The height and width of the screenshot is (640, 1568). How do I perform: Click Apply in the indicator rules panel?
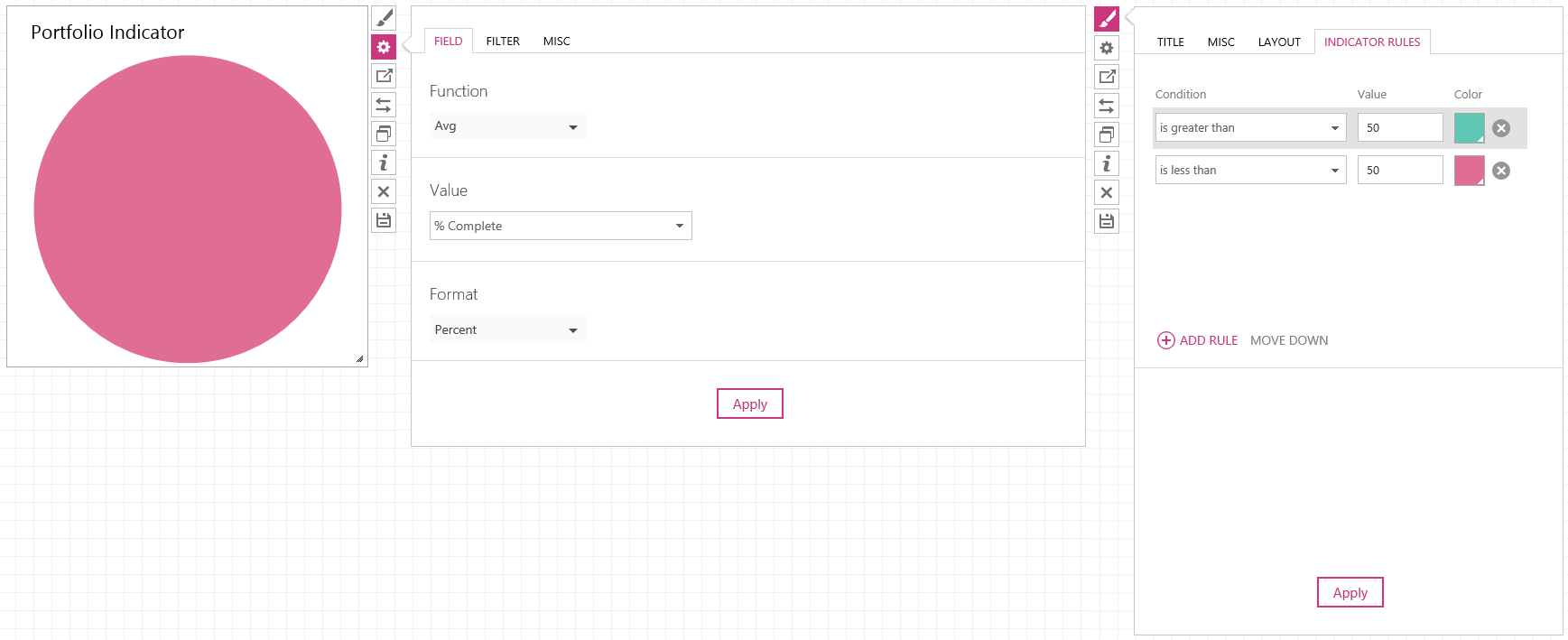pyautogui.click(x=1350, y=592)
